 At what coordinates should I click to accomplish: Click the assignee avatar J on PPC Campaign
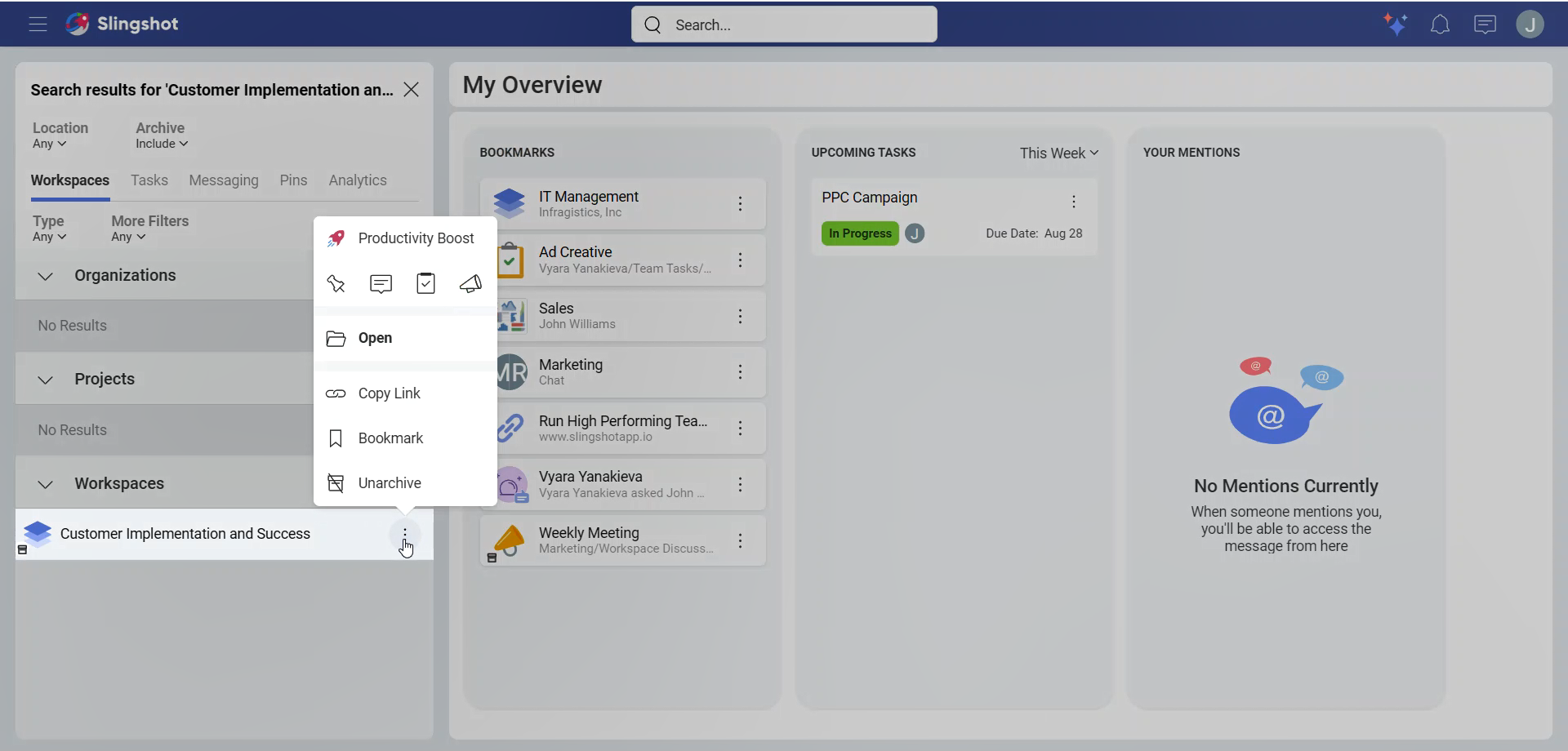click(915, 233)
